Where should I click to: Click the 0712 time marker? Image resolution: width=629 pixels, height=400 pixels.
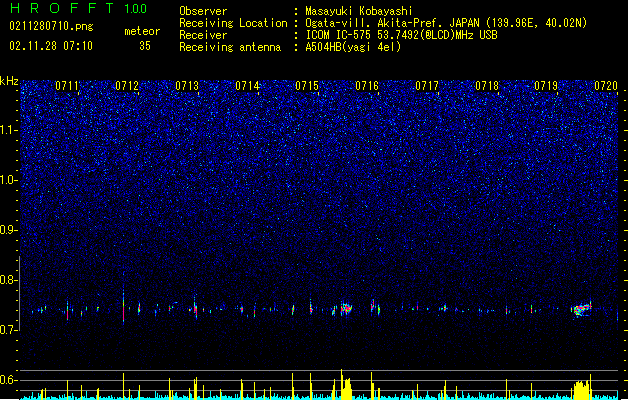tap(127, 85)
